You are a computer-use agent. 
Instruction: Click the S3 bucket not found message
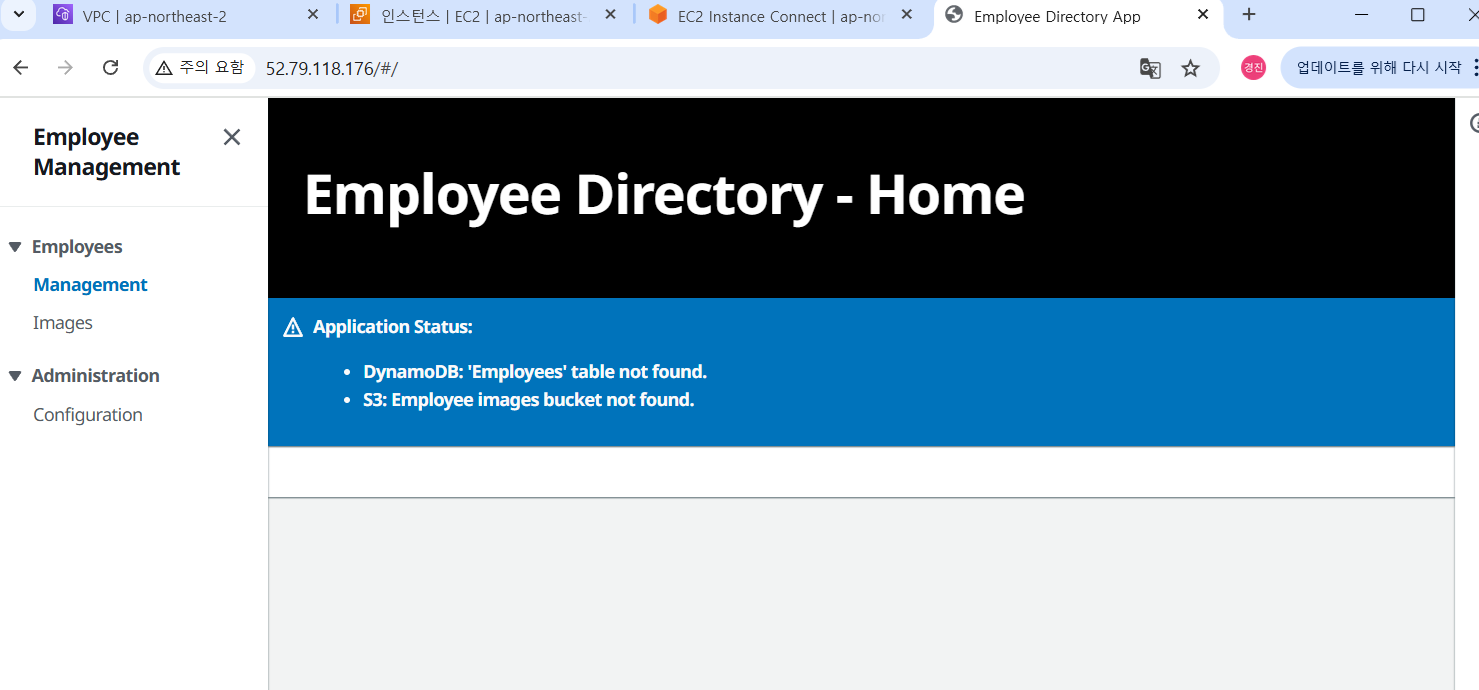click(x=528, y=400)
